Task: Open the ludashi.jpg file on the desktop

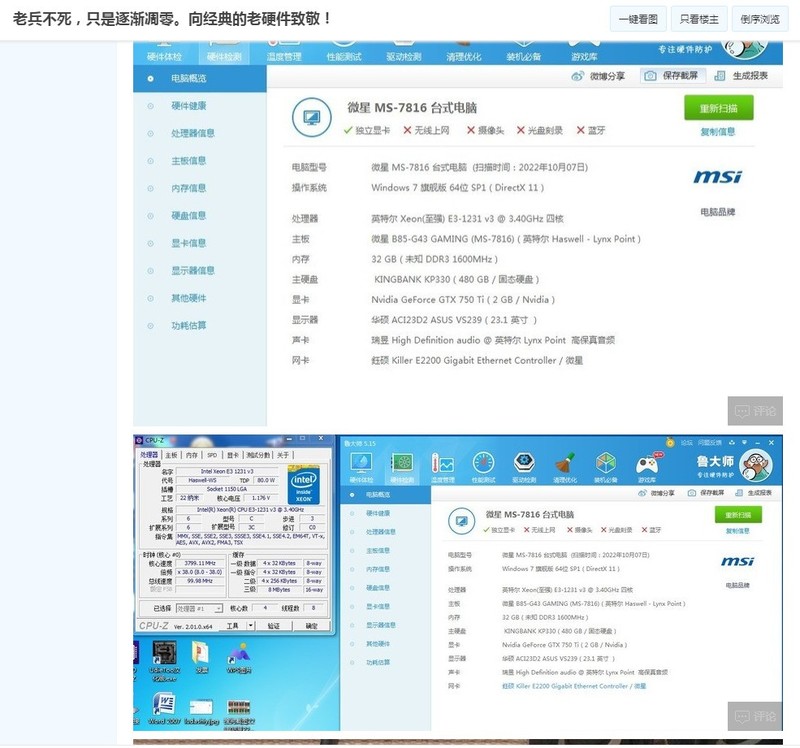Action: pos(202,711)
